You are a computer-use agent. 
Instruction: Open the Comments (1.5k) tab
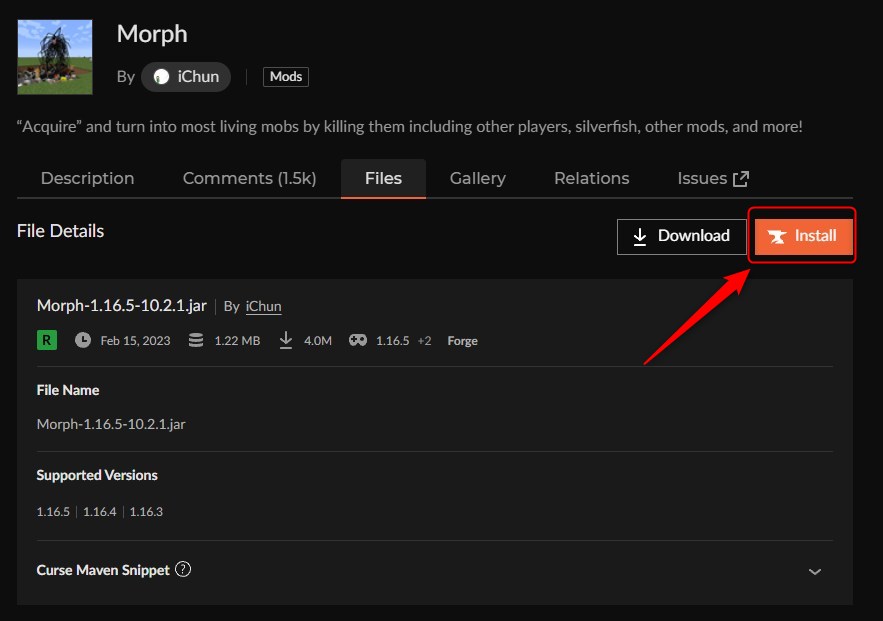click(x=249, y=179)
